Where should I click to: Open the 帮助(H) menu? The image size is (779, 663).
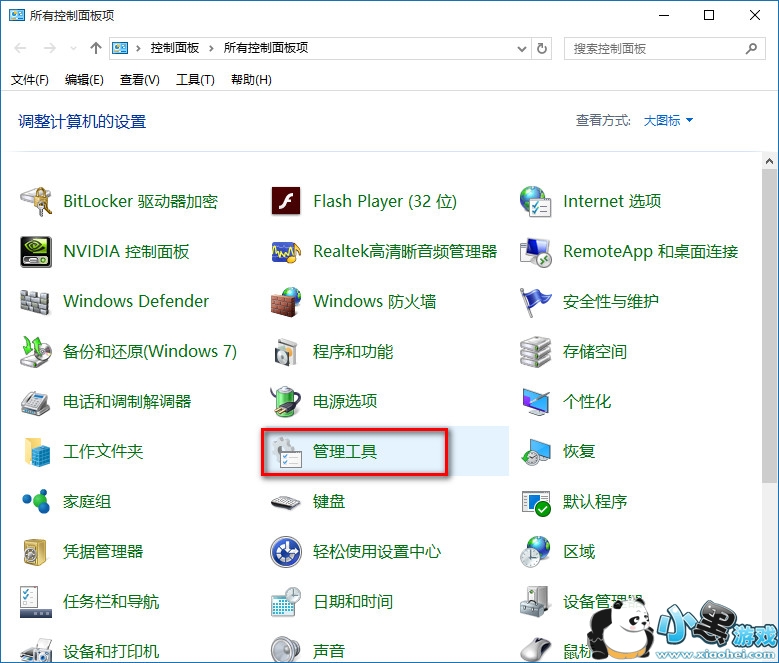pyautogui.click(x=251, y=79)
